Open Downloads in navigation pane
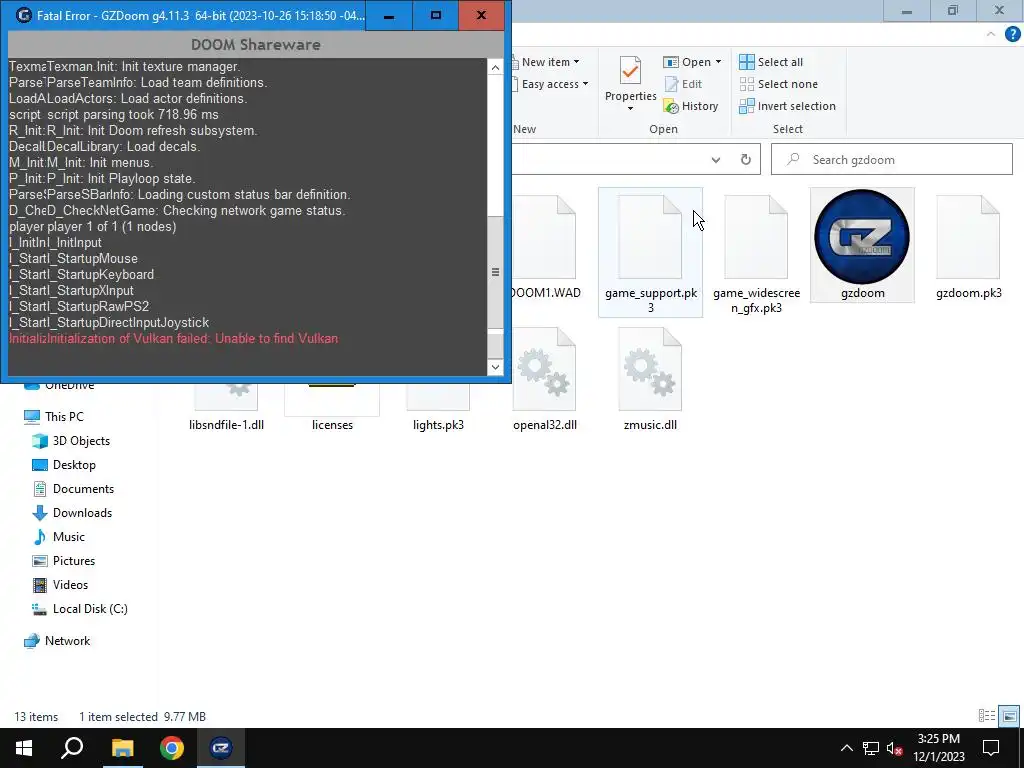1024x768 pixels. [72, 513]
